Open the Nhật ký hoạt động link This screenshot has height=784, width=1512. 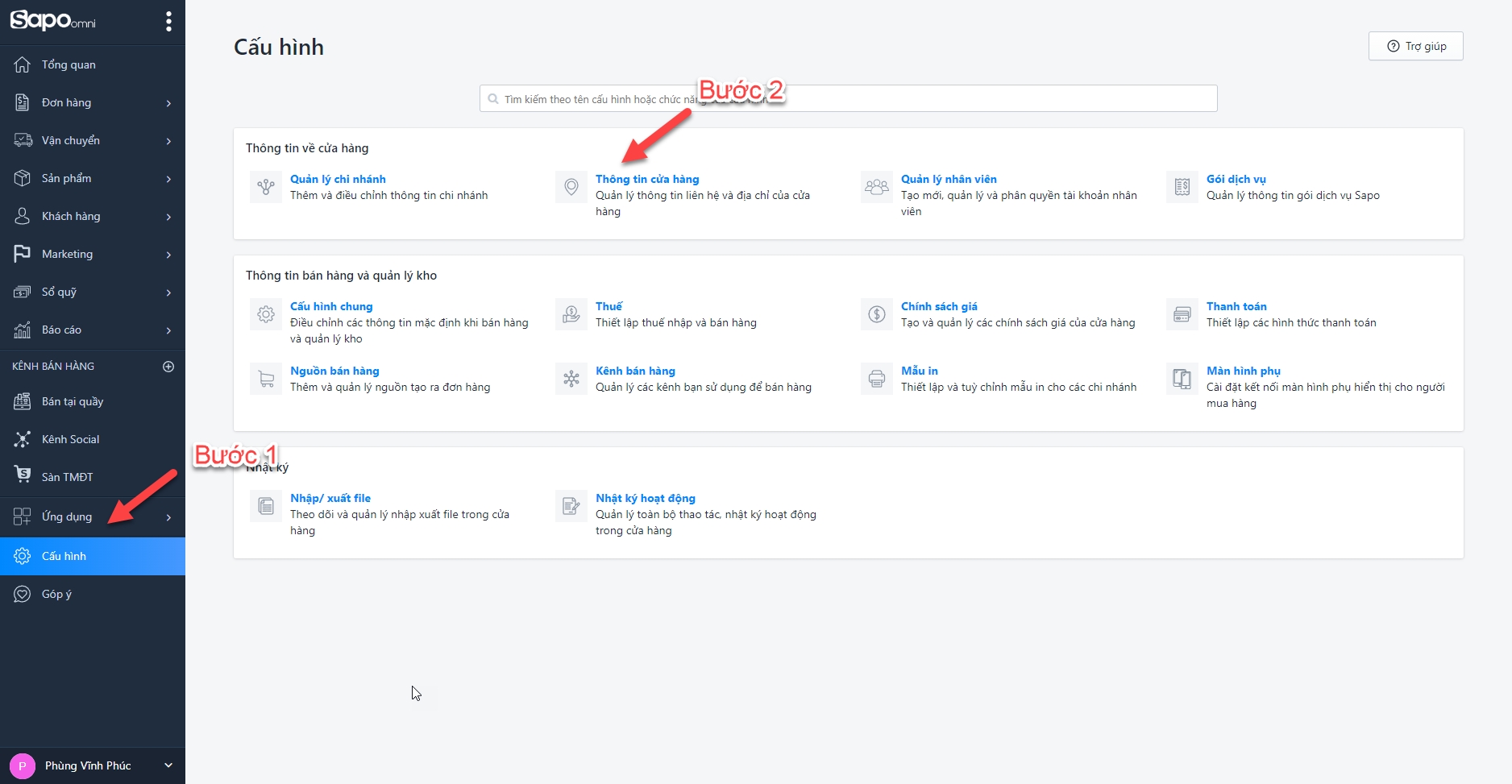pos(645,499)
